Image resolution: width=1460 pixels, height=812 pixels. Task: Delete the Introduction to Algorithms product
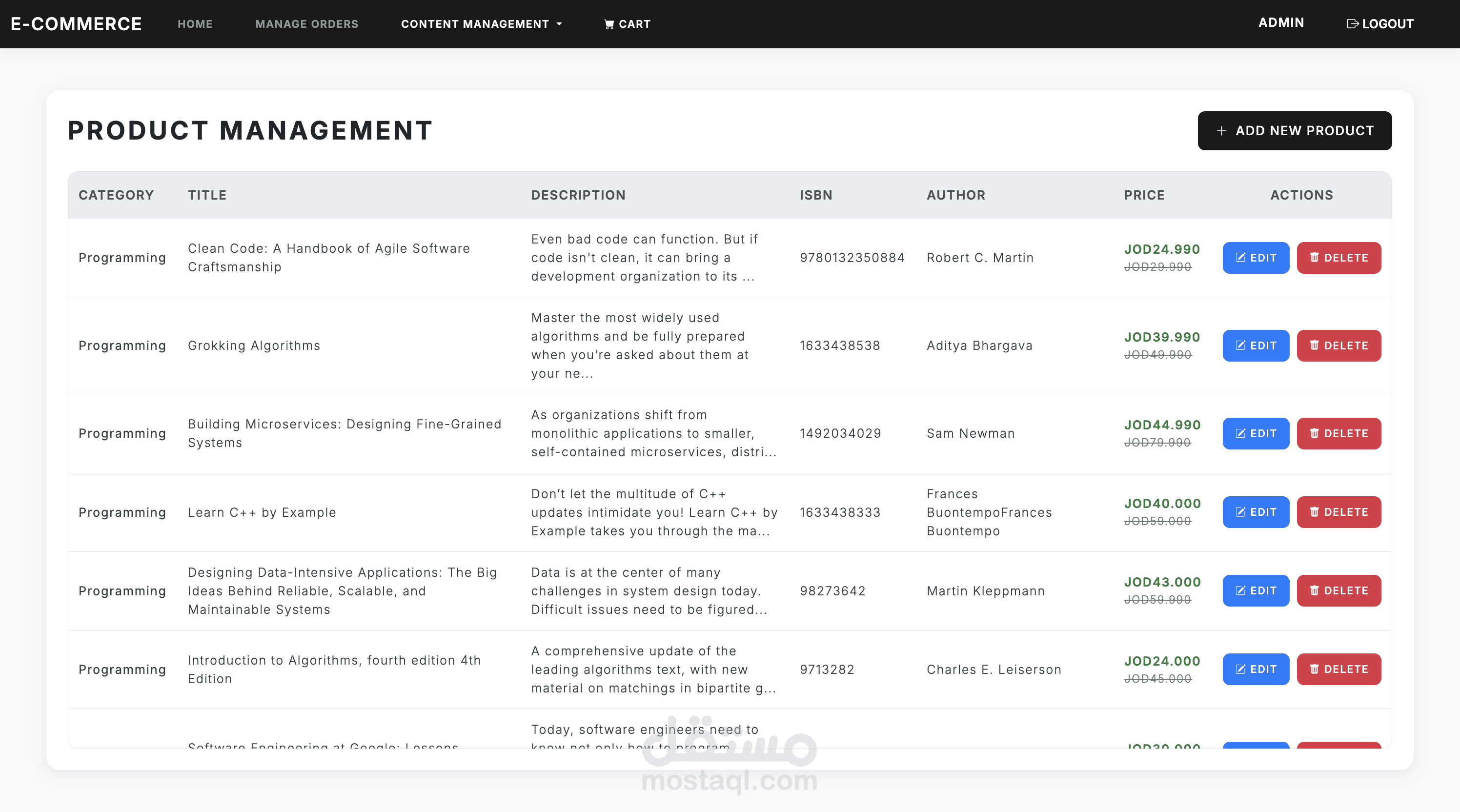(1338, 669)
